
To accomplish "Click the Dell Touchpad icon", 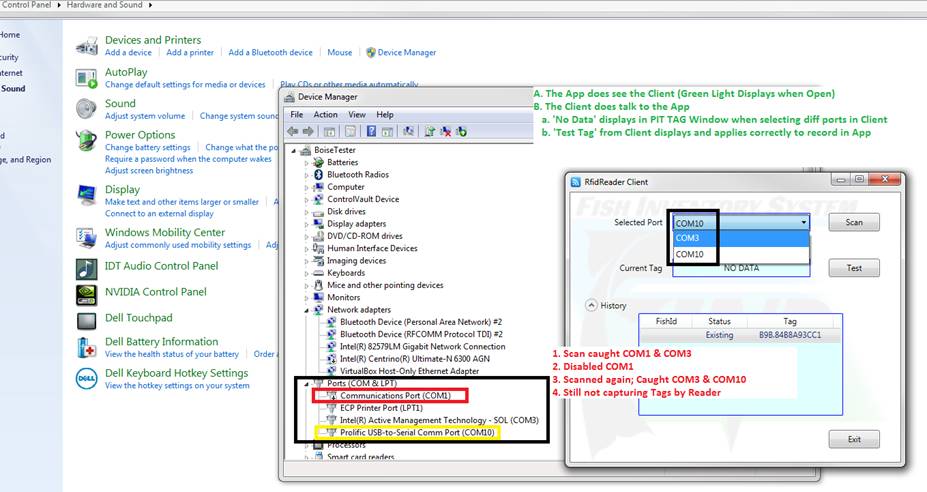I will 87,319.
